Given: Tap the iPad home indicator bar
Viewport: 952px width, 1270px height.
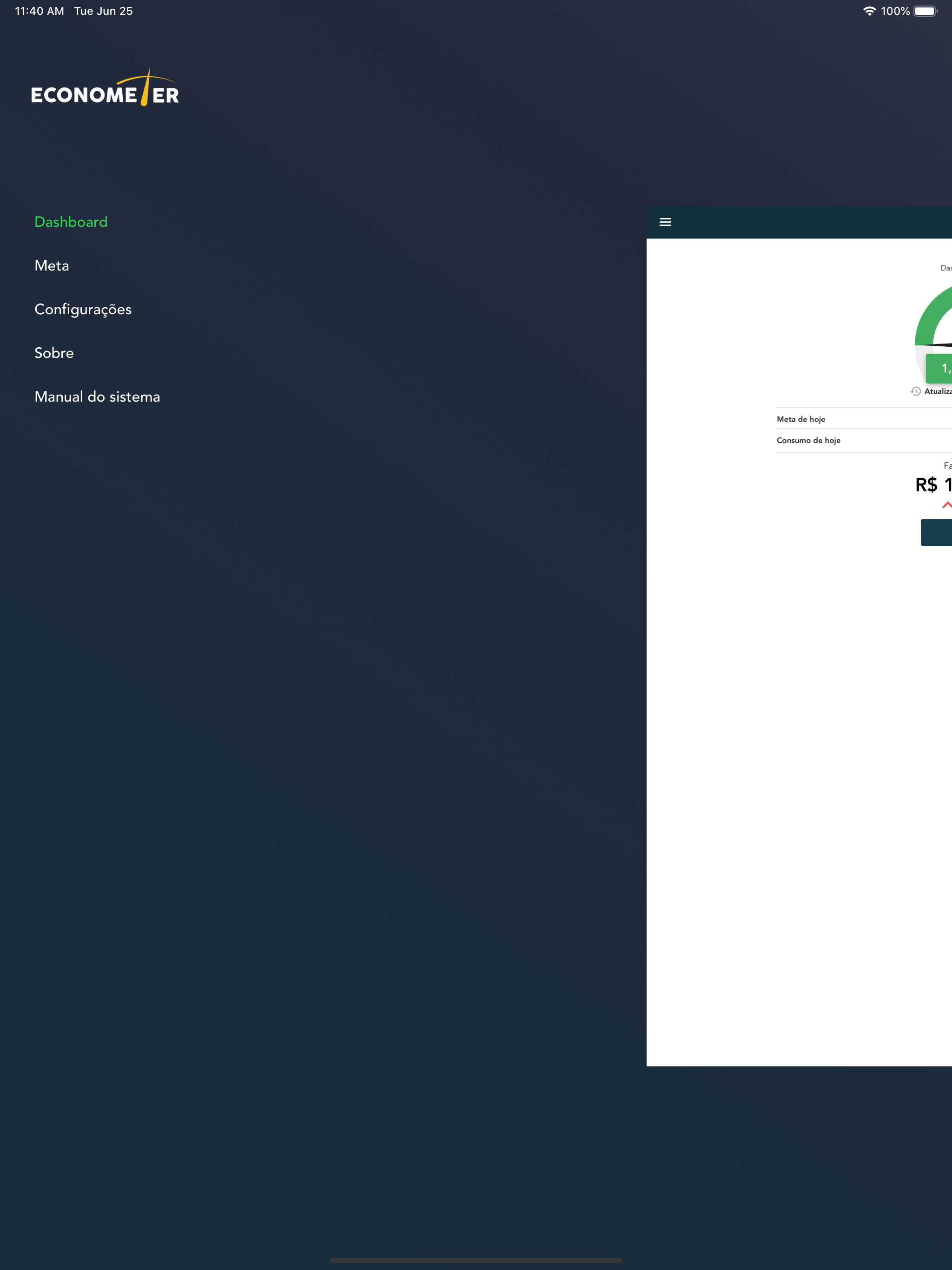Looking at the screenshot, I should point(476,1260).
